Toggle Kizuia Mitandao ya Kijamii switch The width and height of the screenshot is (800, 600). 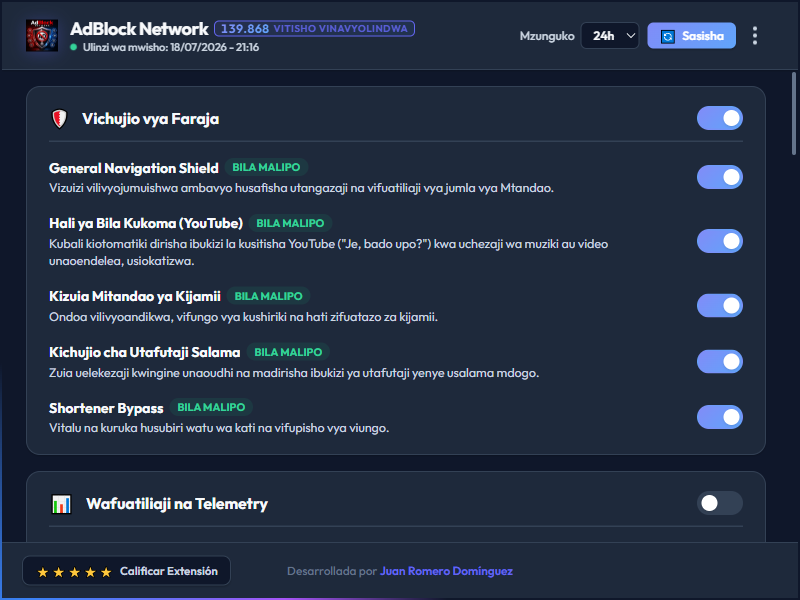tap(719, 306)
